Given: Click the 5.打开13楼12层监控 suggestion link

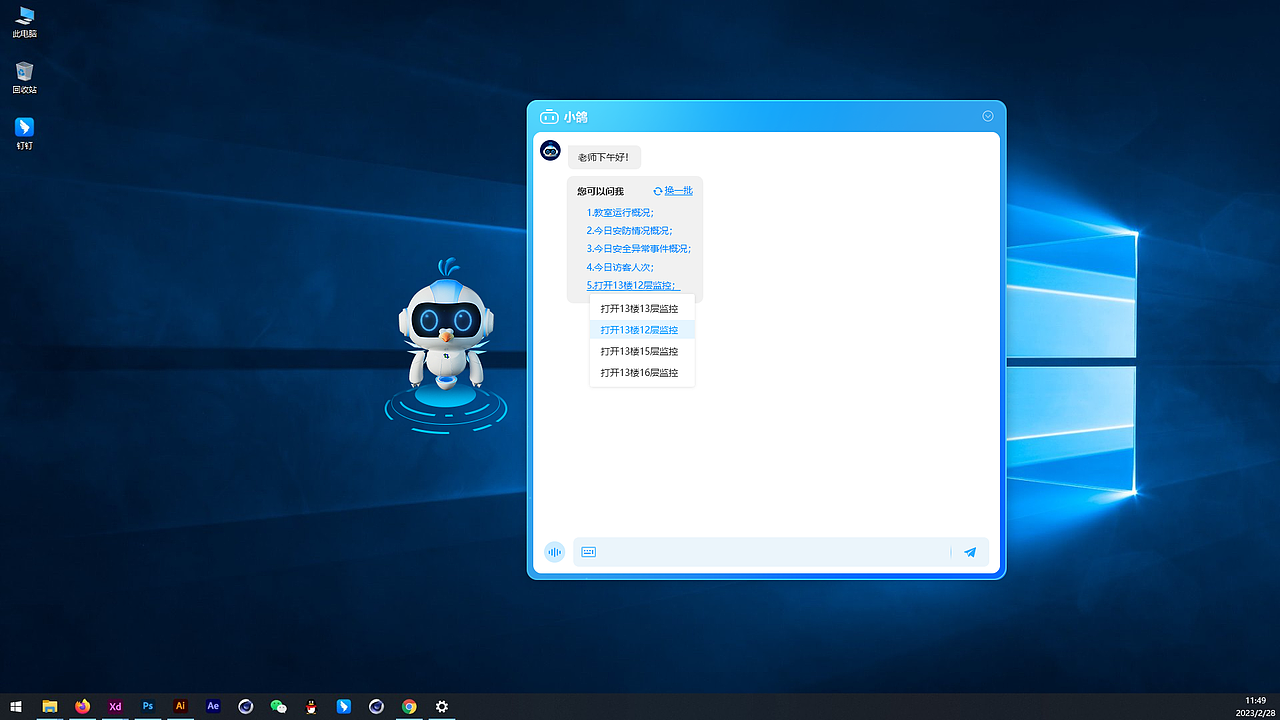Looking at the screenshot, I should [x=633, y=286].
